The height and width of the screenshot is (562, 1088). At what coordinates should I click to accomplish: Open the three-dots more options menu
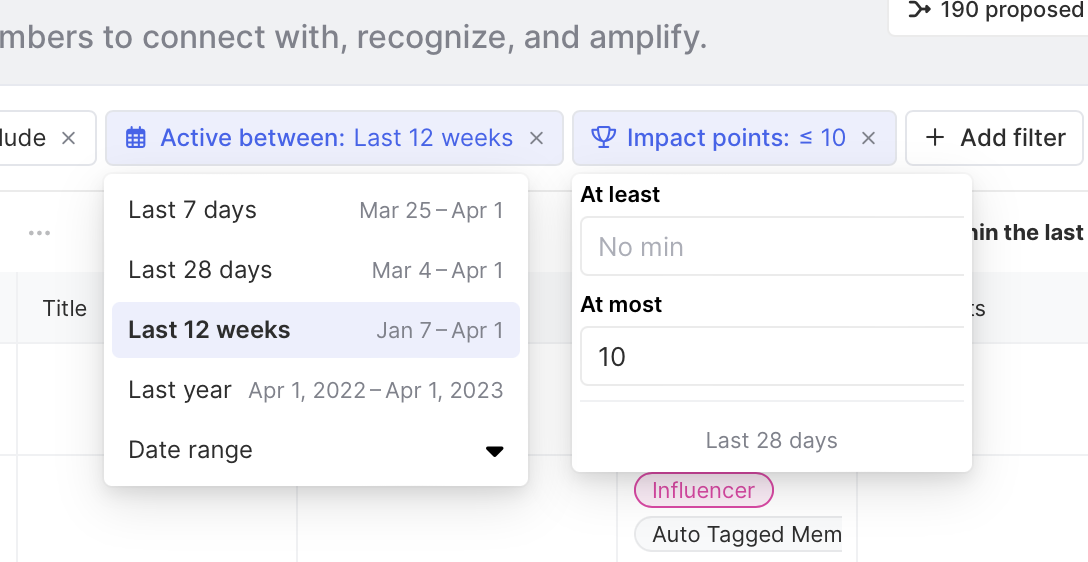[x=39, y=233]
